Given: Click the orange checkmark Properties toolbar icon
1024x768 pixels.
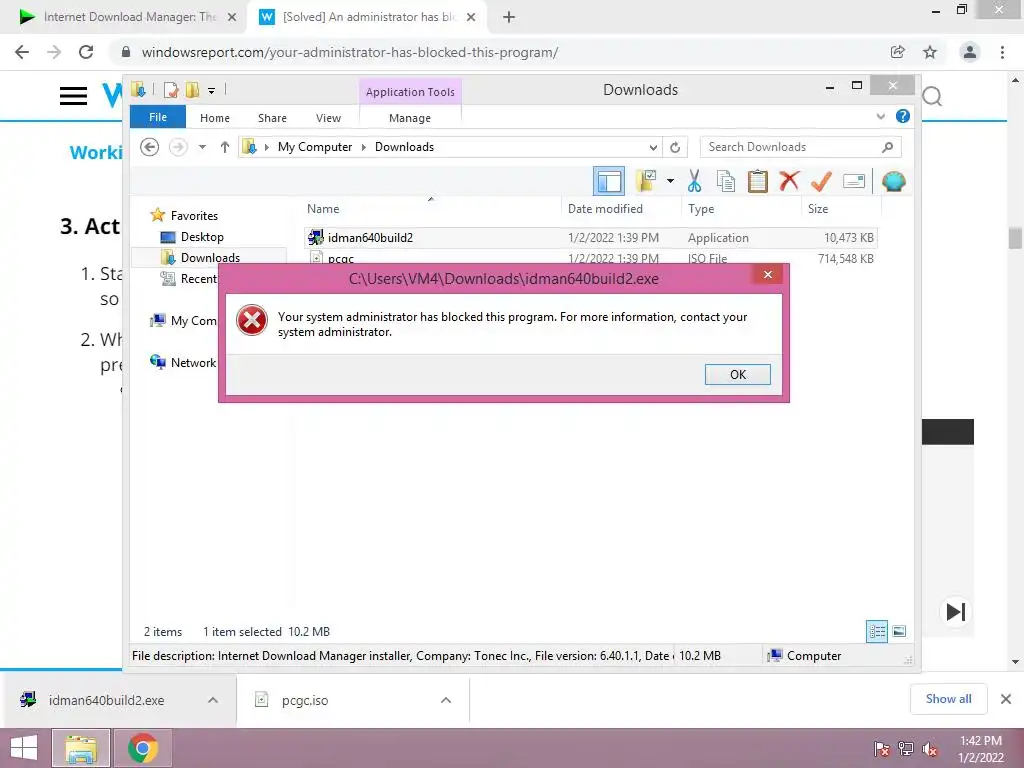Looking at the screenshot, I should coord(821,181).
